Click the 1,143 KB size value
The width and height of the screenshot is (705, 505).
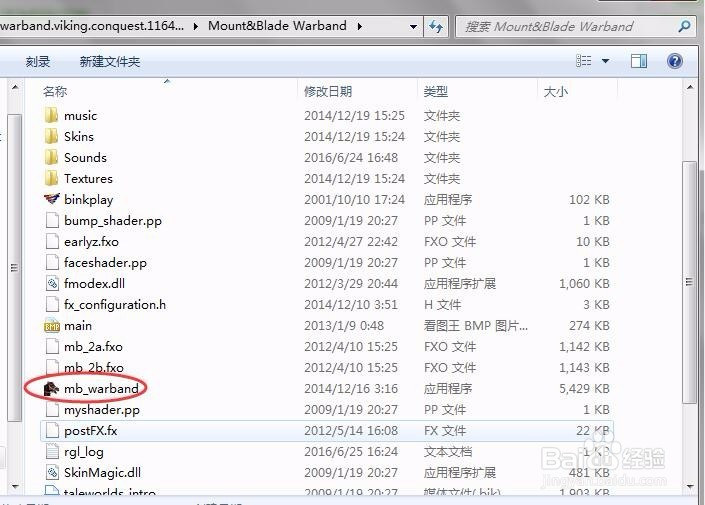pyautogui.click(x=584, y=368)
